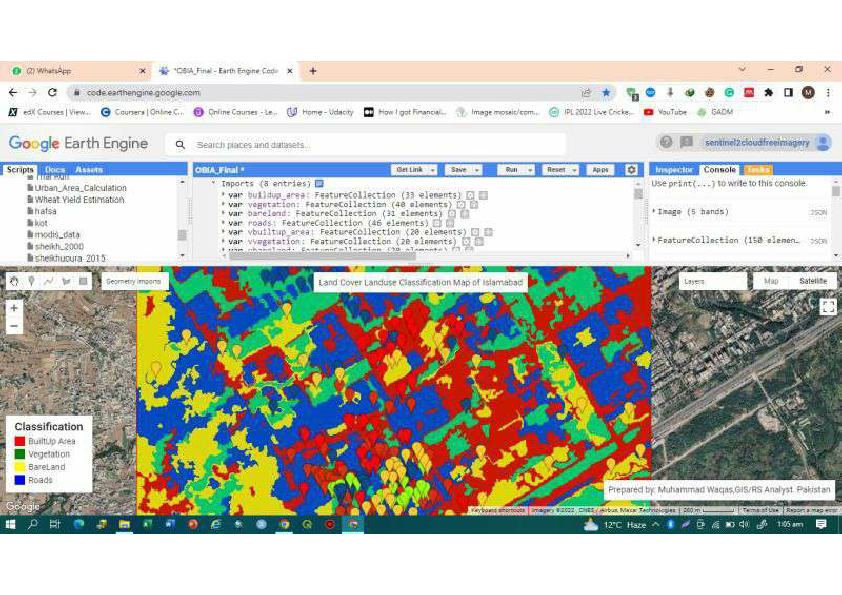
Task: Click the code editor horizontal scrollbar
Action: click(322, 256)
